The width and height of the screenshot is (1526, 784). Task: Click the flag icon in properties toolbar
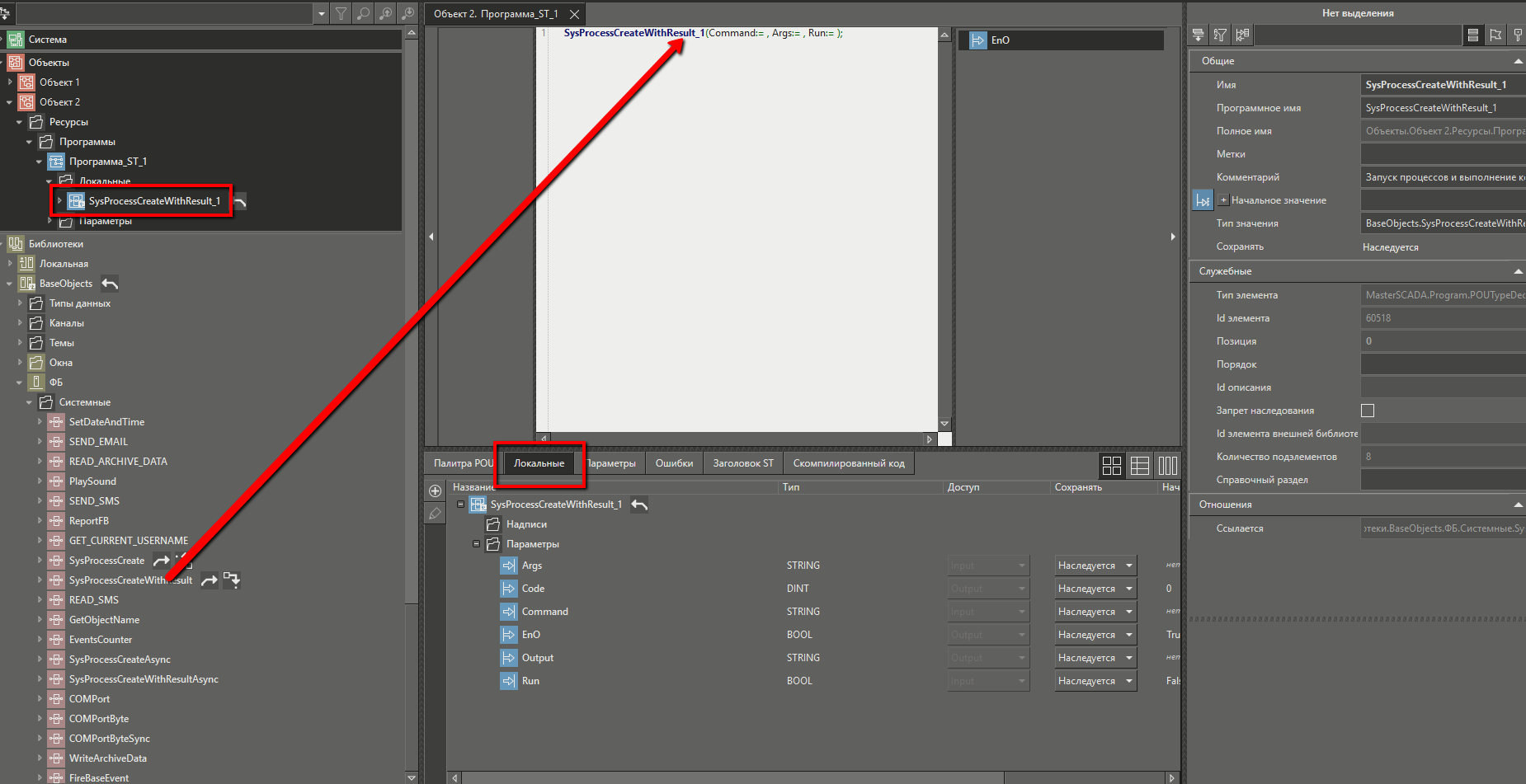pyautogui.click(x=1495, y=35)
